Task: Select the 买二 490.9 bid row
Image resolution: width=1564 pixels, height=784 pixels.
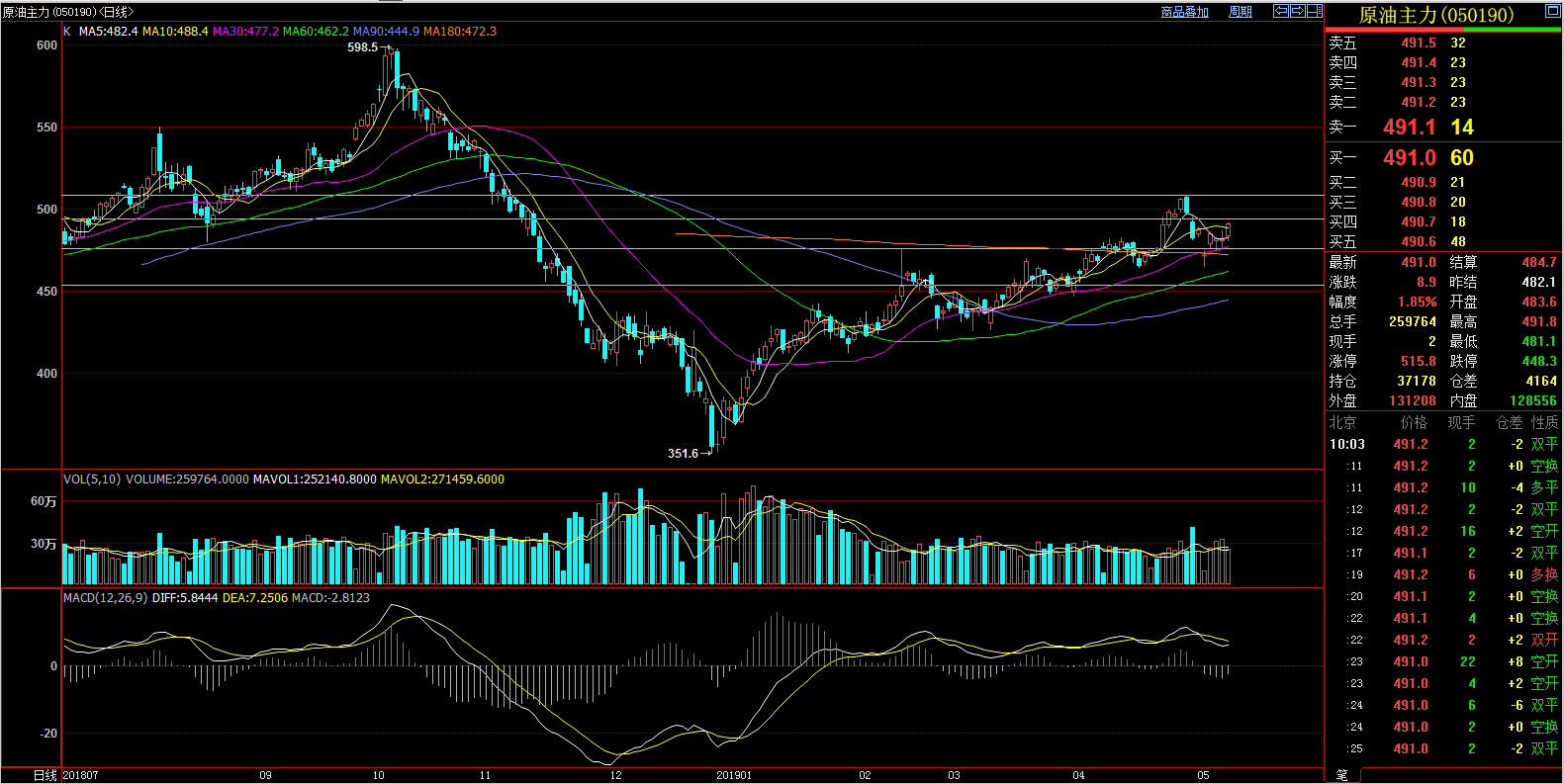Action: coord(1442,182)
